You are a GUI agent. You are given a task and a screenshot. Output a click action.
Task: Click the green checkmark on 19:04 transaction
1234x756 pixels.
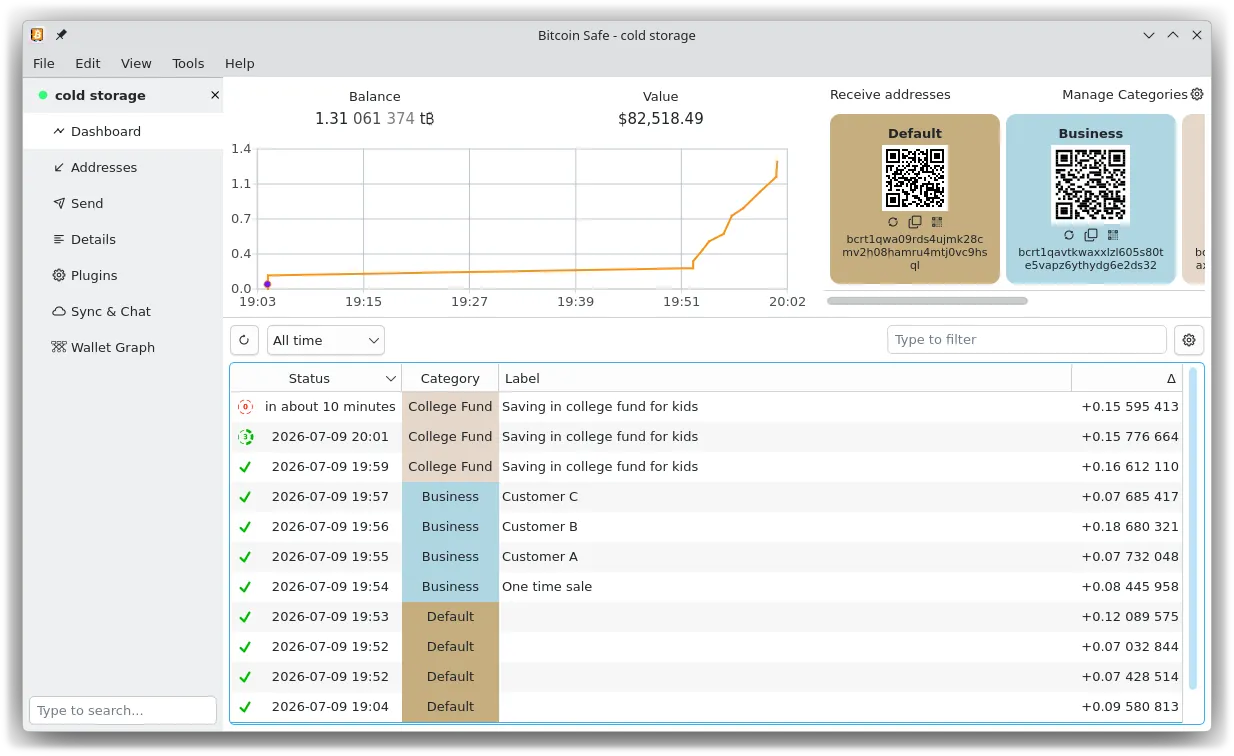tap(245, 707)
